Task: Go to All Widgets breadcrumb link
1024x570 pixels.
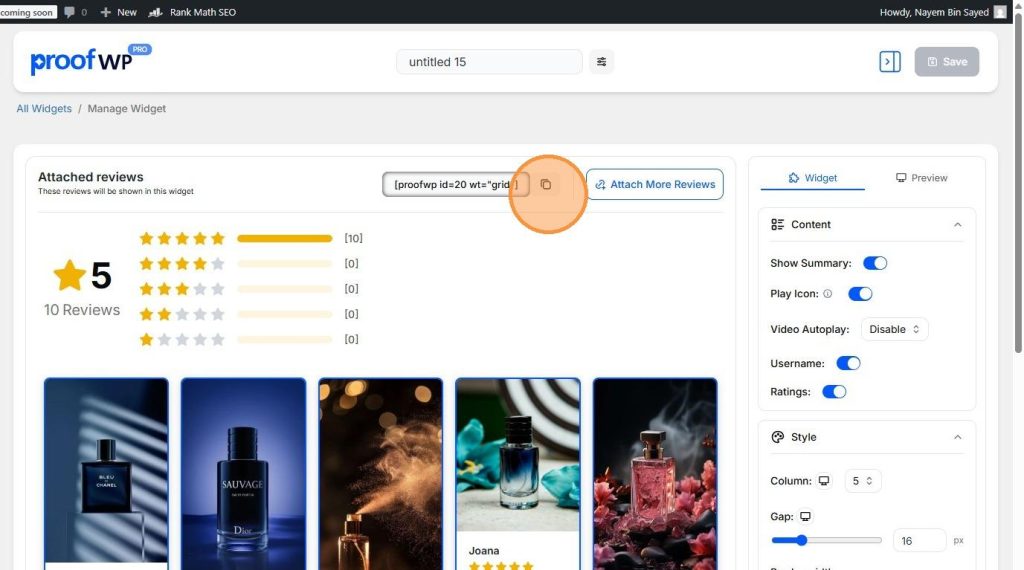Action: tap(44, 108)
